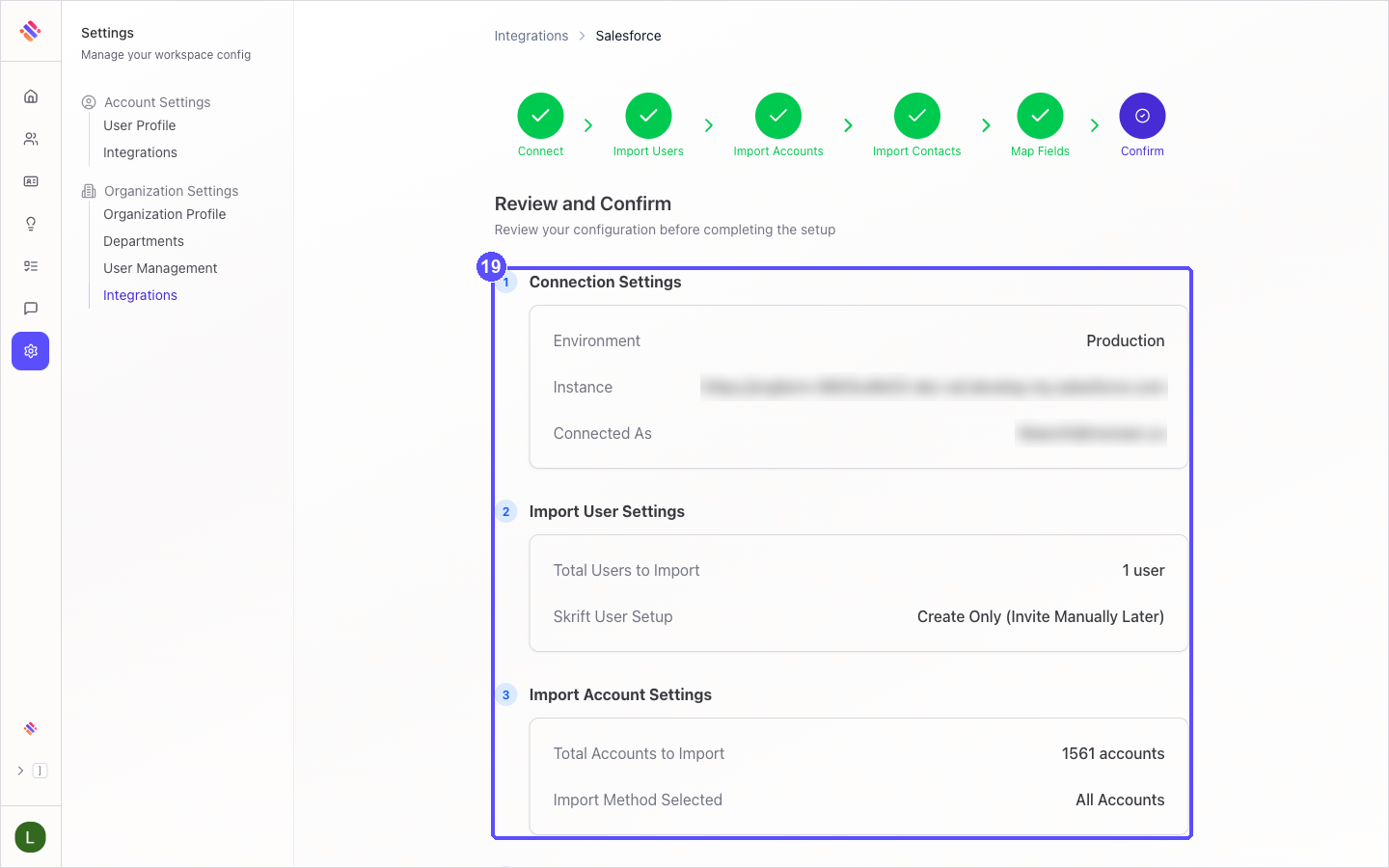Image resolution: width=1389 pixels, height=868 pixels.
Task: Go to Integrations in the breadcrumb
Action: click(x=531, y=36)
